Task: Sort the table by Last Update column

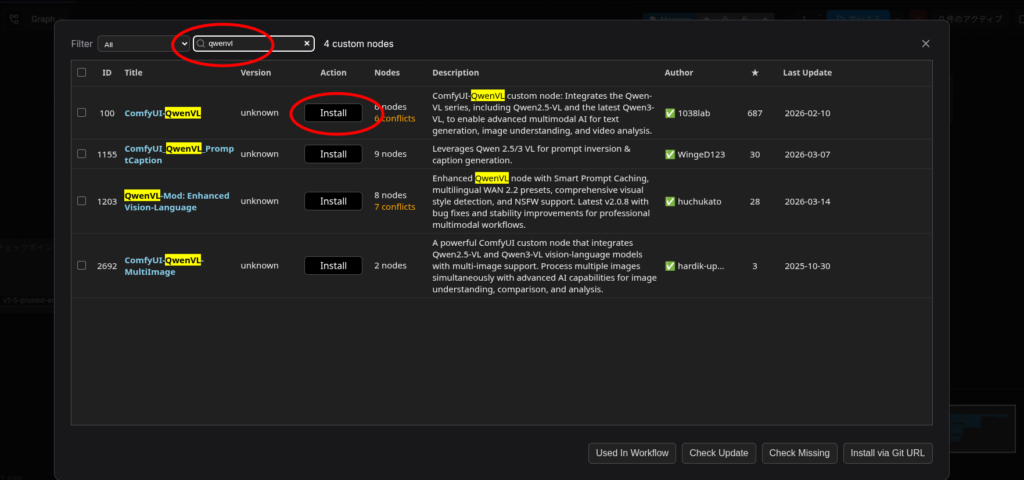Action: [x=807, y=73]
